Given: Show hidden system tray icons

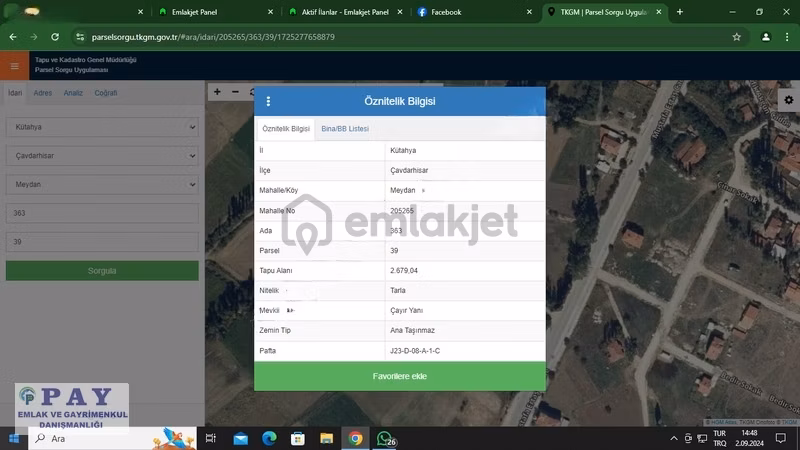Looking at the screenshot, I should point(673,438).
